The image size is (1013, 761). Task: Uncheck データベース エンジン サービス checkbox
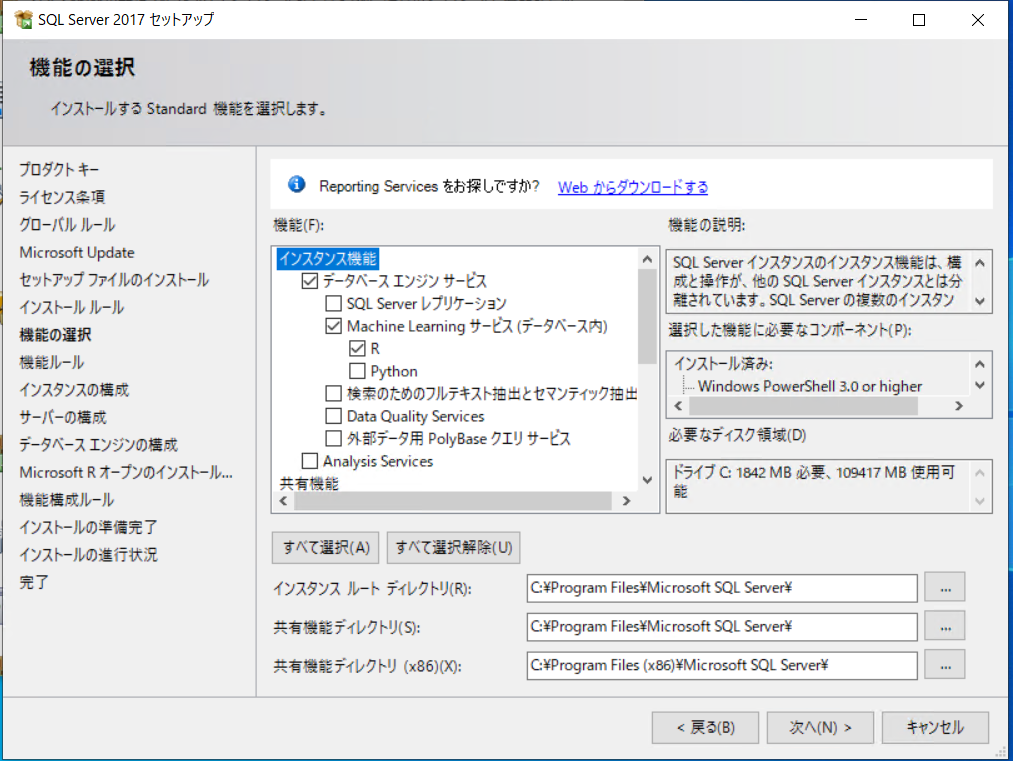(x=309, y=280)
